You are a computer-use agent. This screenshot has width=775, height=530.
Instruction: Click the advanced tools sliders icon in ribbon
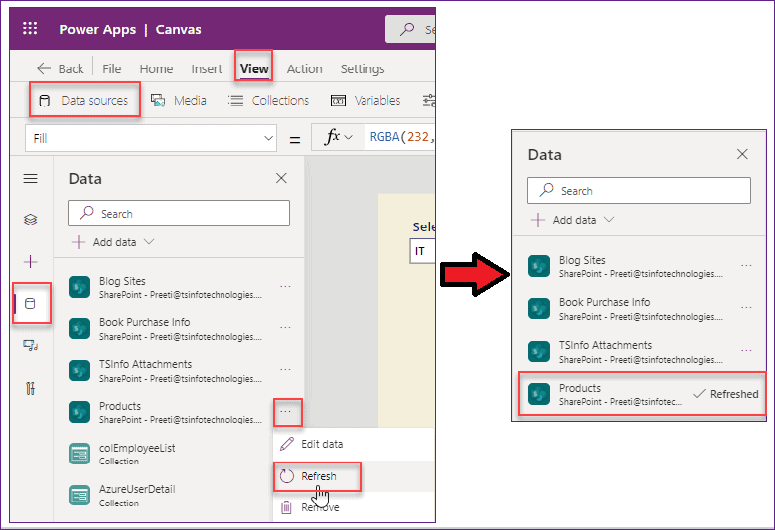429,100
